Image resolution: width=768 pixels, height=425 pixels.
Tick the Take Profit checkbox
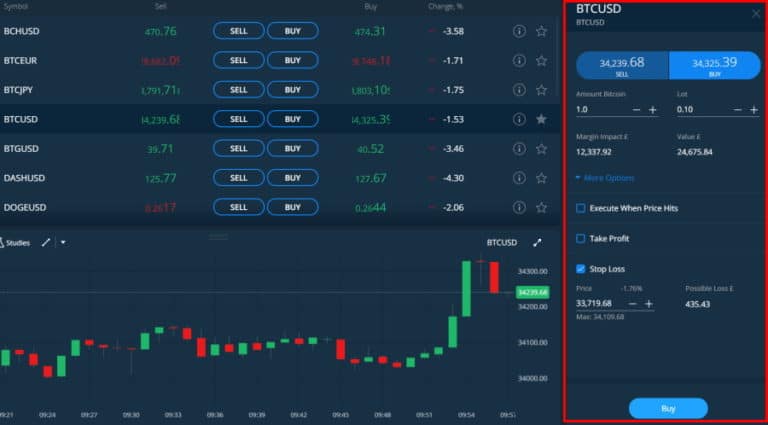point(580,239)
